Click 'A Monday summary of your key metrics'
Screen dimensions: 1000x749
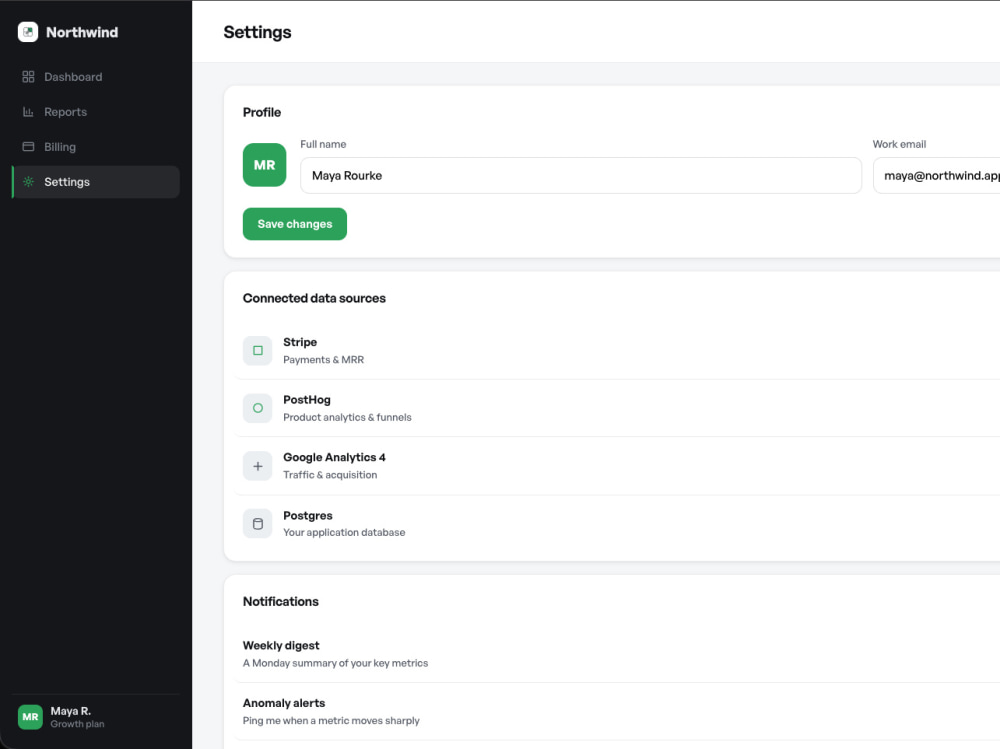pyautogui.click(x=335, y=663)
